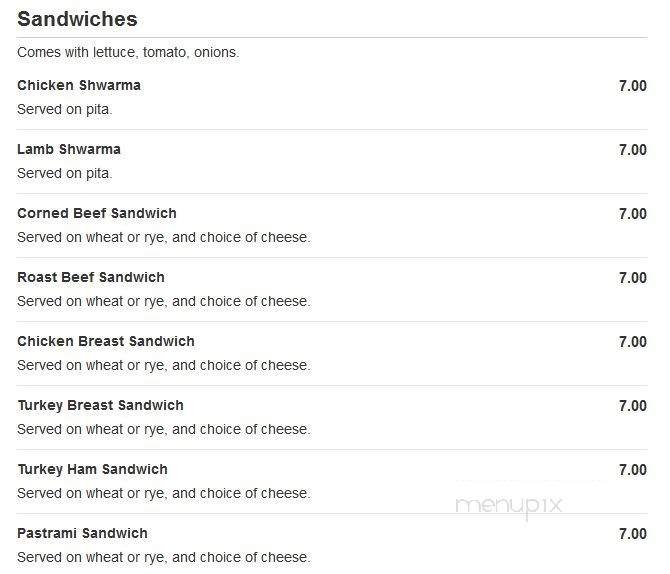Click the 'Comes with lettuce, tomato, onions' note
This screenshot has height=574, width=670.
point(128,52)
